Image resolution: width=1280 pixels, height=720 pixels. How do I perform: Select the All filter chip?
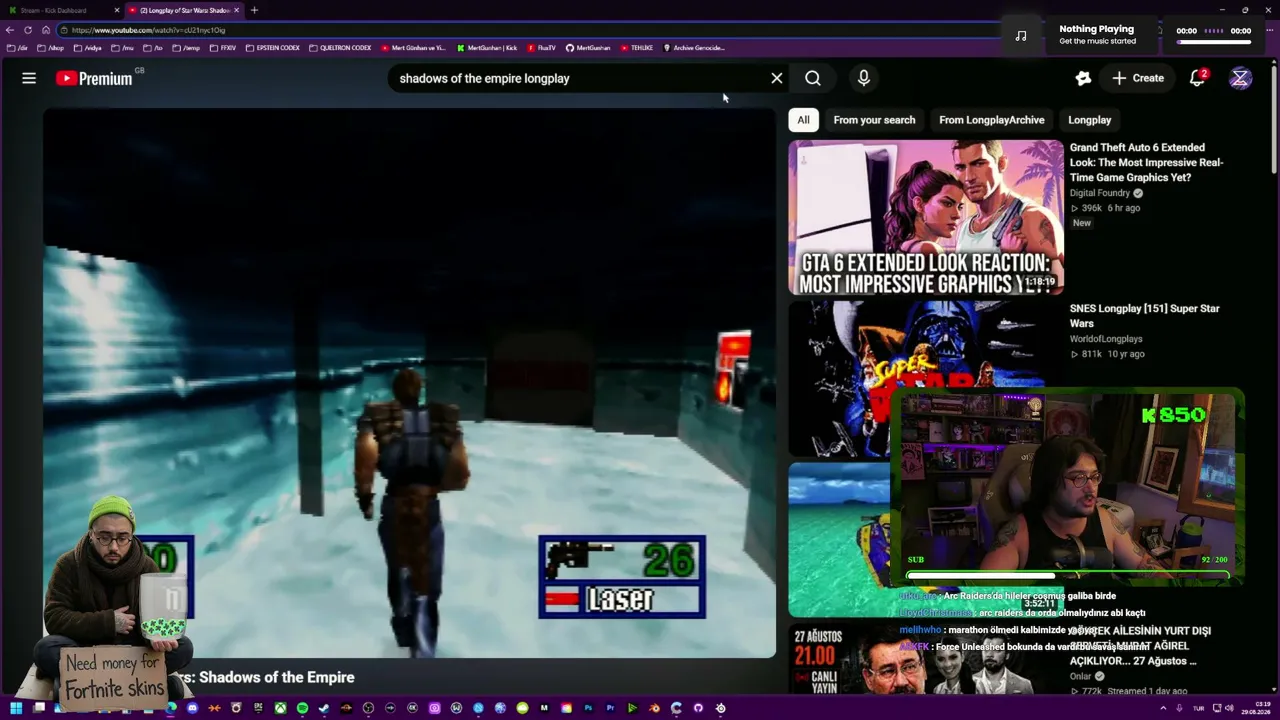[x=803, y=120]
